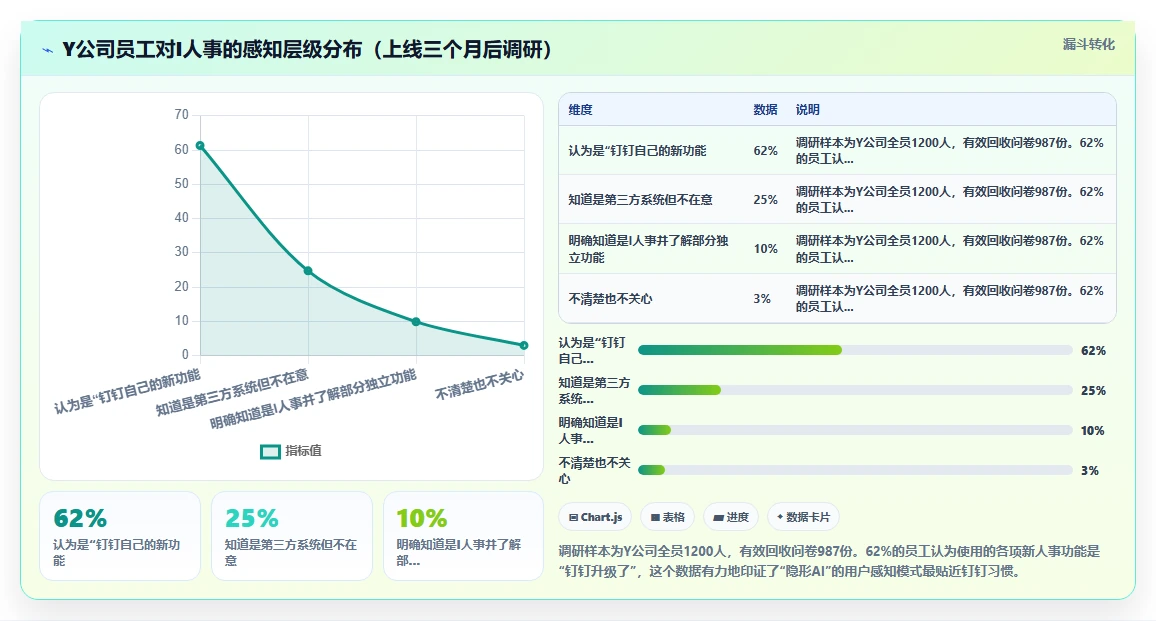Click the 10% chart data point

[x=416, y=322]
